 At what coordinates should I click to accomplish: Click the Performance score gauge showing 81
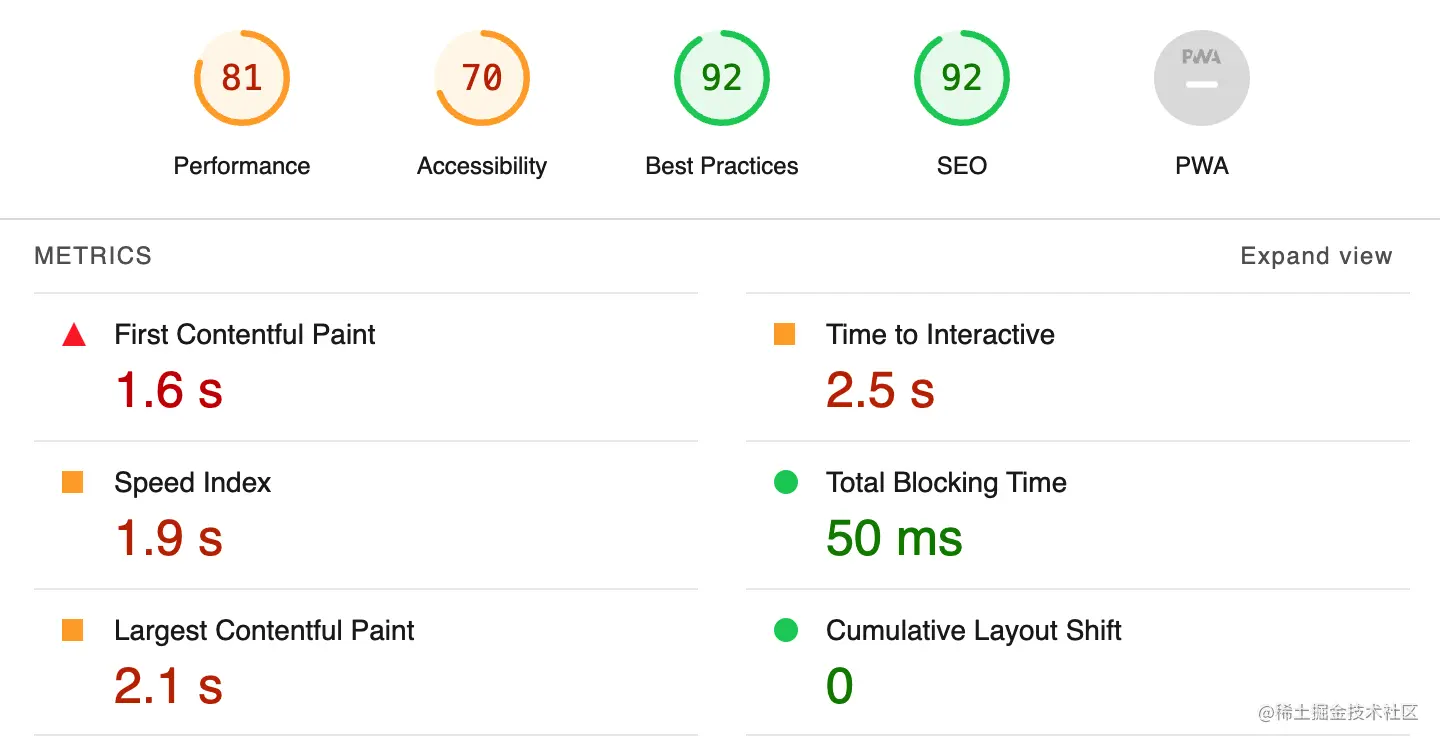click(x=241, y=78)
